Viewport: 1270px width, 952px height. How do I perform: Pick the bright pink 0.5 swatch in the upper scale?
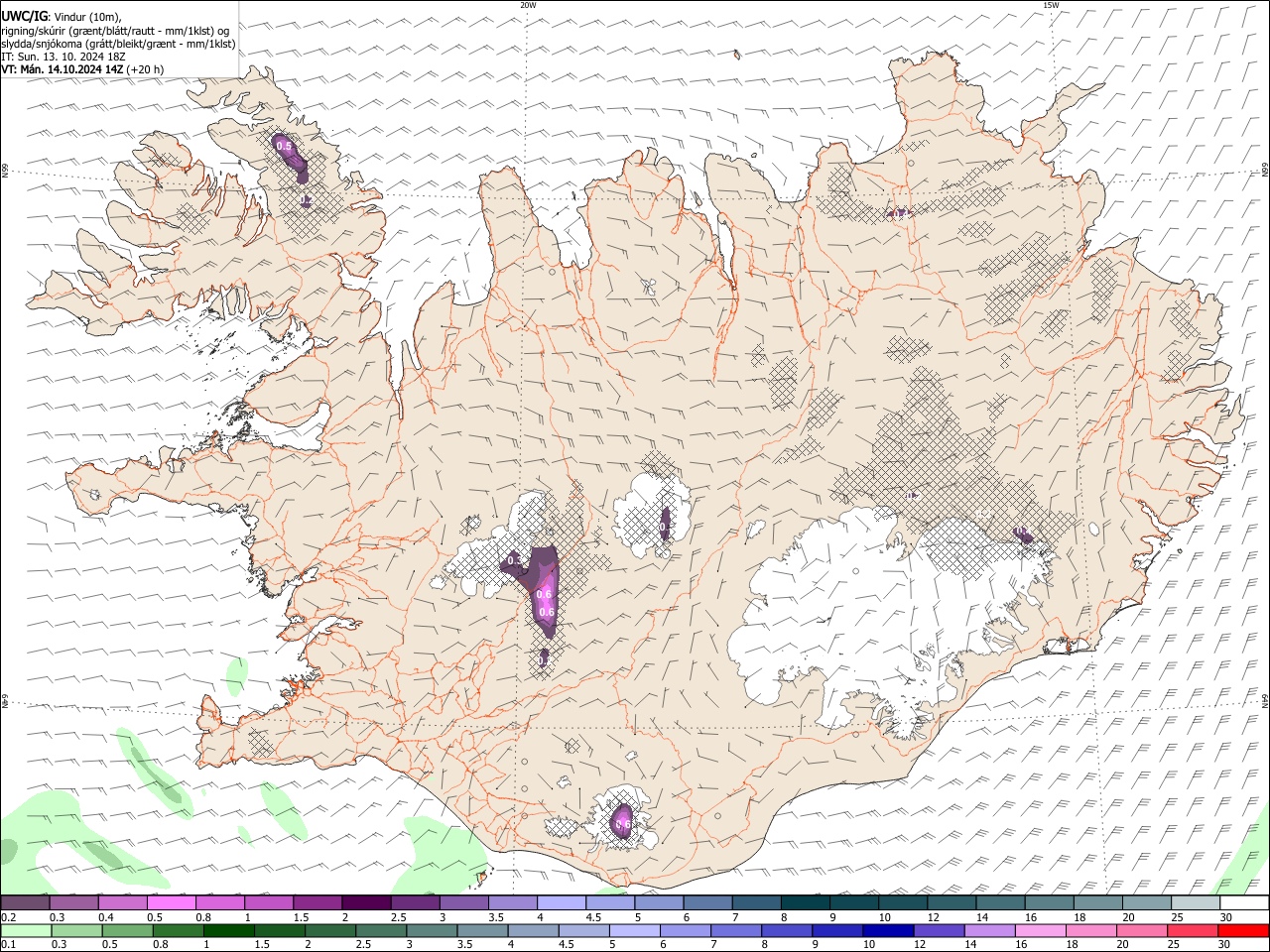pos(171,903)
